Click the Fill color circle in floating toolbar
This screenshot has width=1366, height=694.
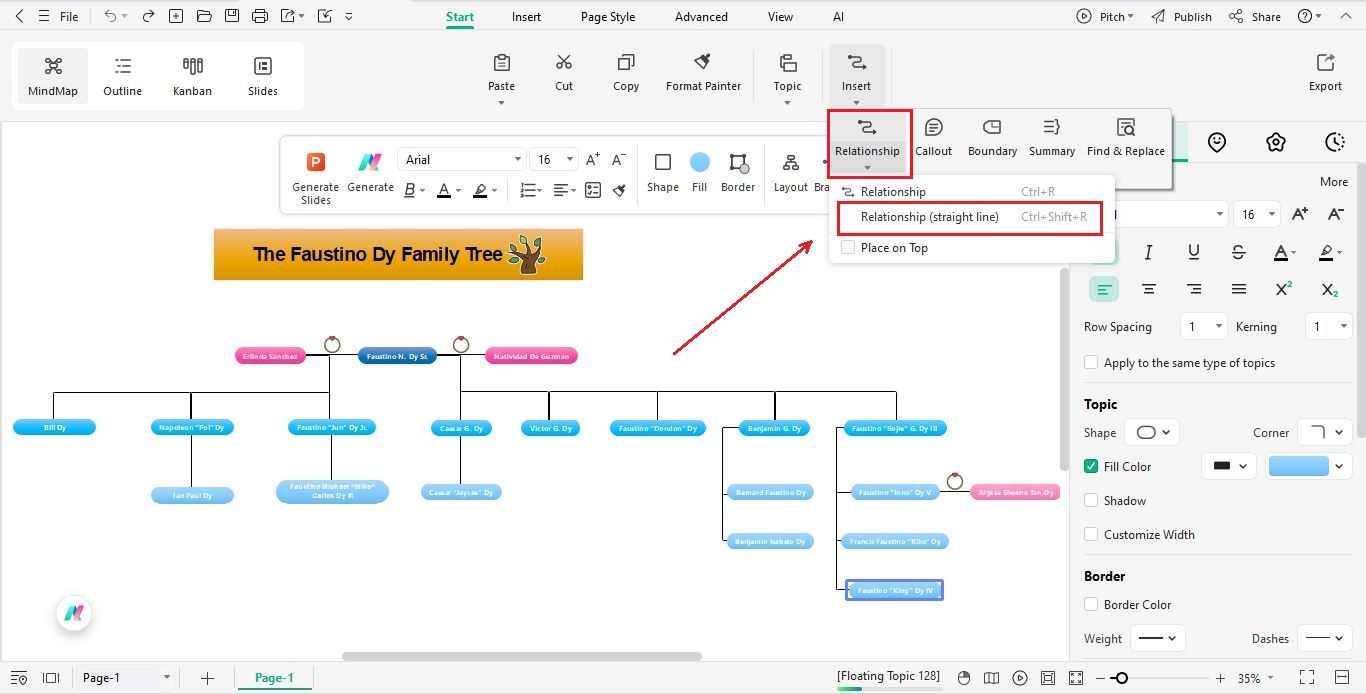pyautogui.click(x=699, y=162)
